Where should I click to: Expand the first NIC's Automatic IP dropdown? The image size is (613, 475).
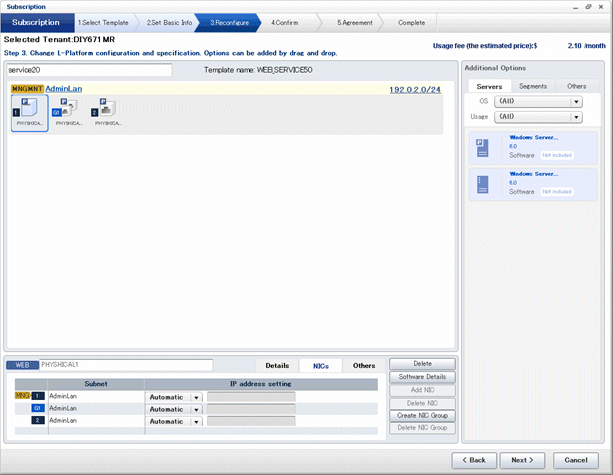(x=197, y=397)
